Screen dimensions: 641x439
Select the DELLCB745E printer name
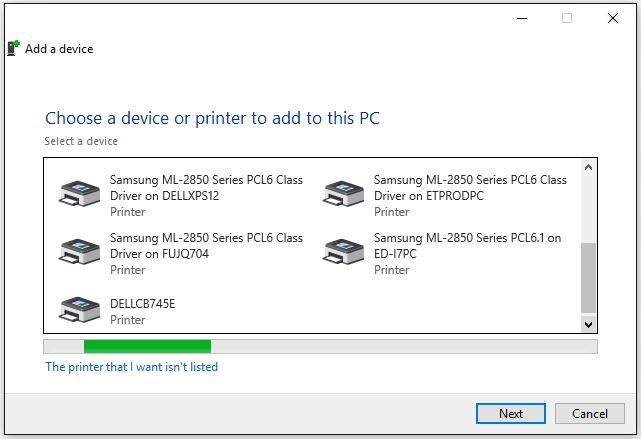click(142, 304)
